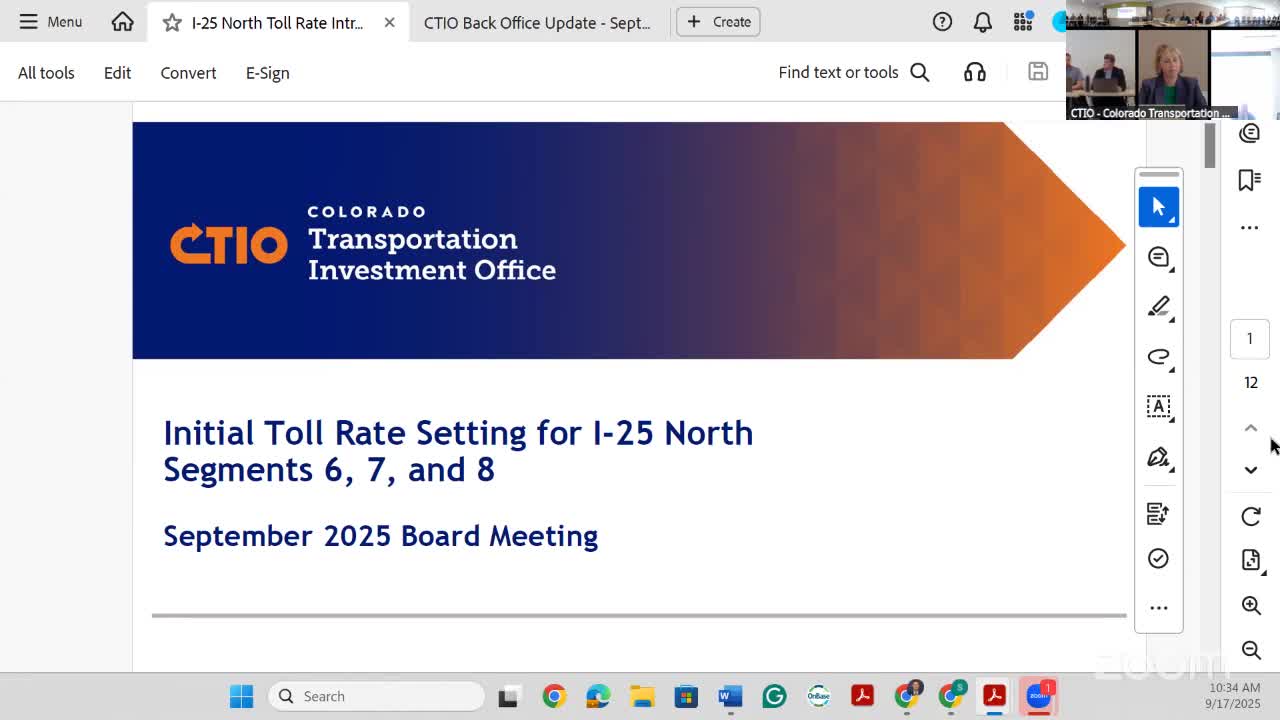Viewport: 1280px width, 720px height.
Task: Open Microsoft Word from the taskbar
Action: click(x=730, y=696)
